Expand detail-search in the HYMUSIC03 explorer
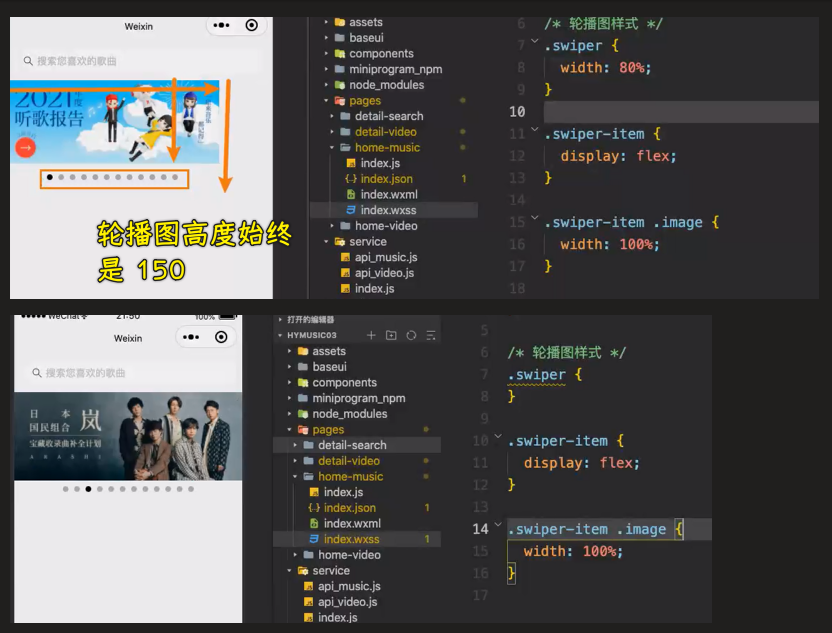The height and width of the screenshot is (633, 832). point(296,445)
